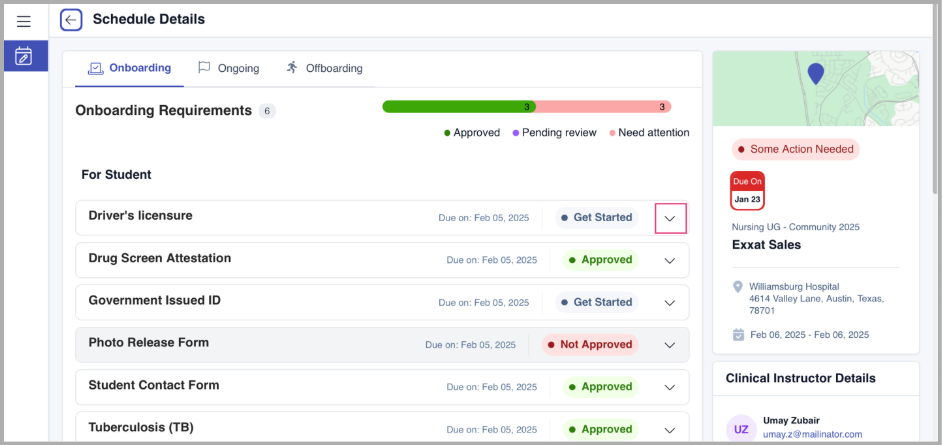Expand the Photo Release Form row
This screenshot has width=943, height=445.
point(670,345)
